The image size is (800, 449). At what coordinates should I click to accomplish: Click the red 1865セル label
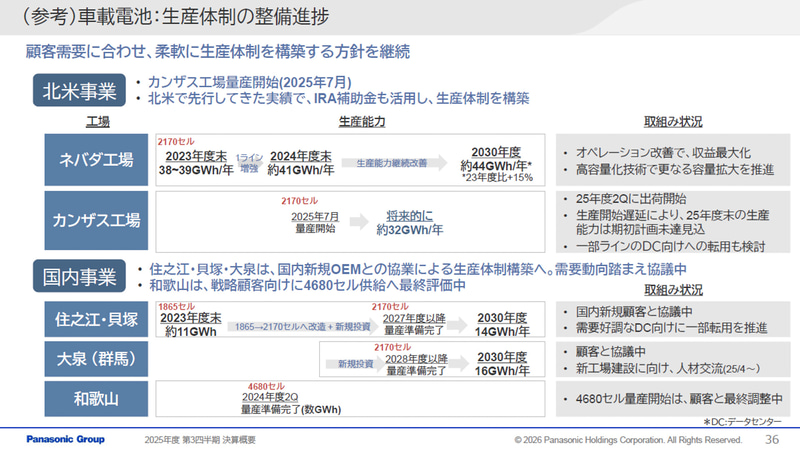176,307
